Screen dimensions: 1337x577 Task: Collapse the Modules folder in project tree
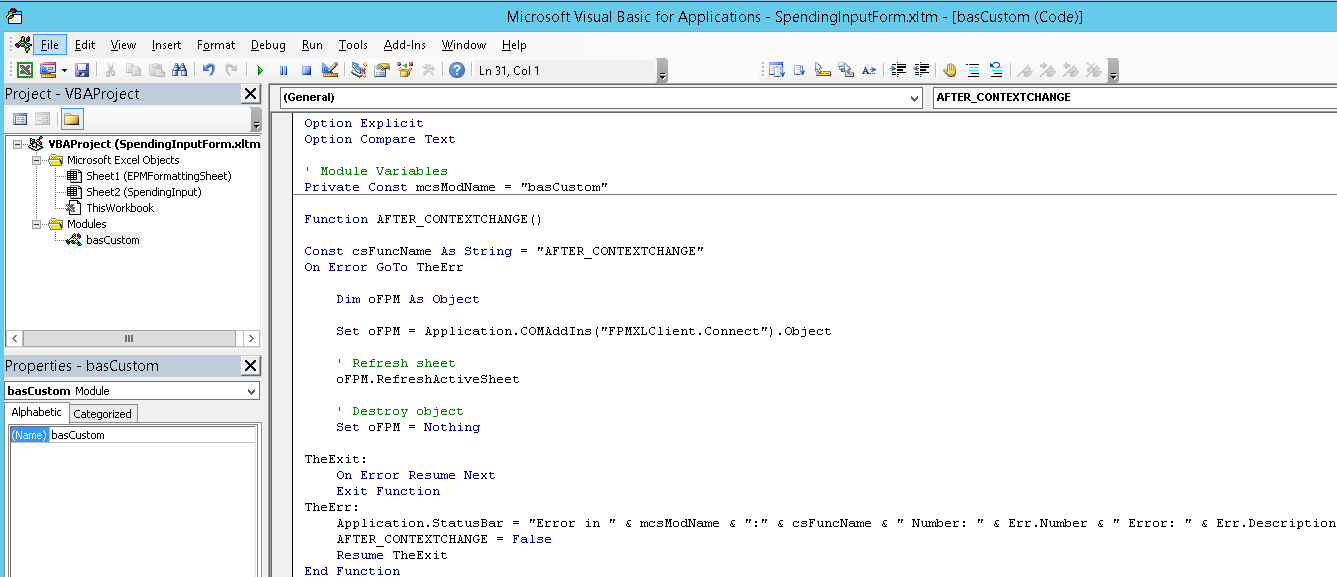tap(37, 224)
